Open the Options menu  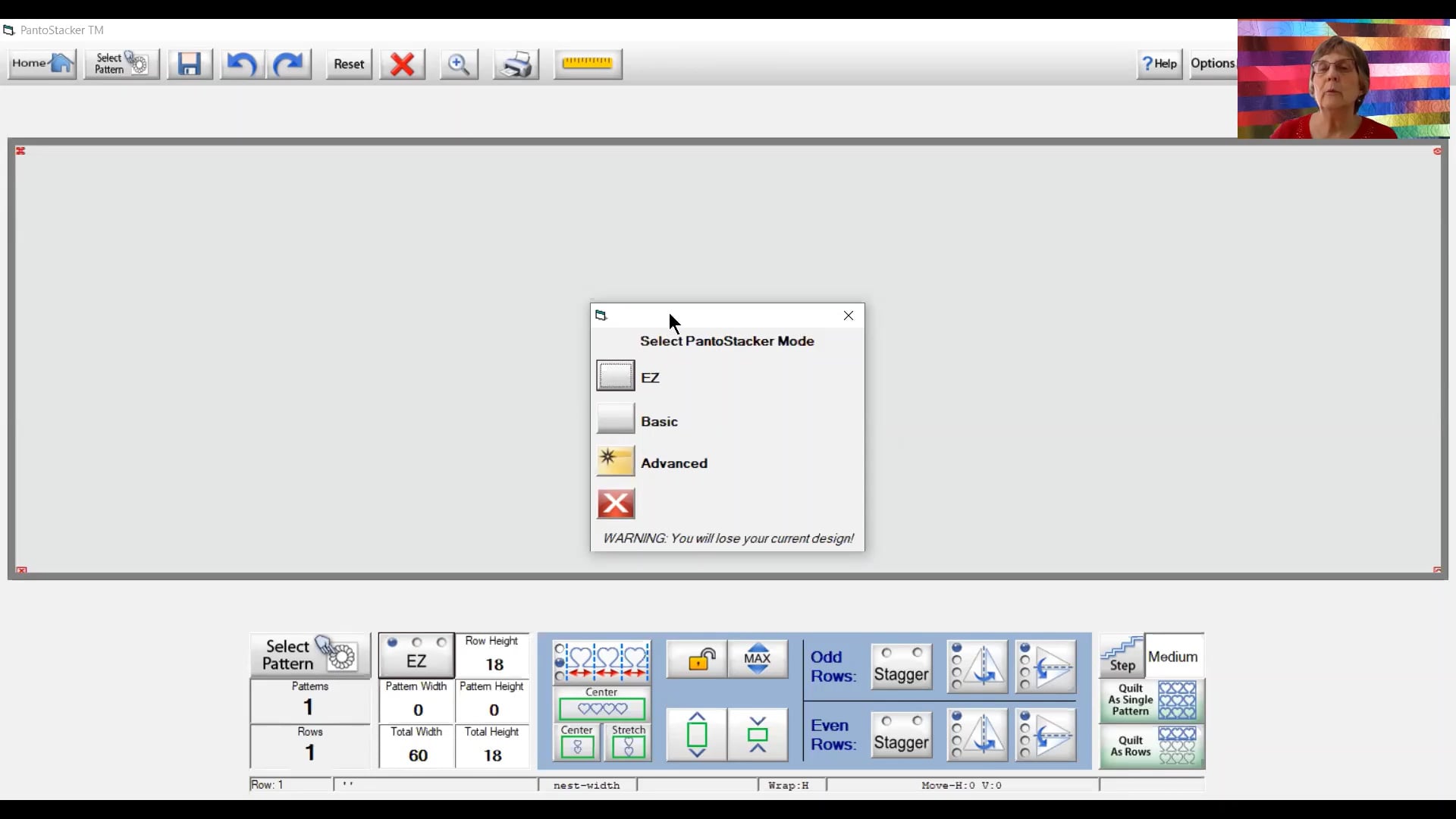pyautogui.click(x=1212, y=64)
